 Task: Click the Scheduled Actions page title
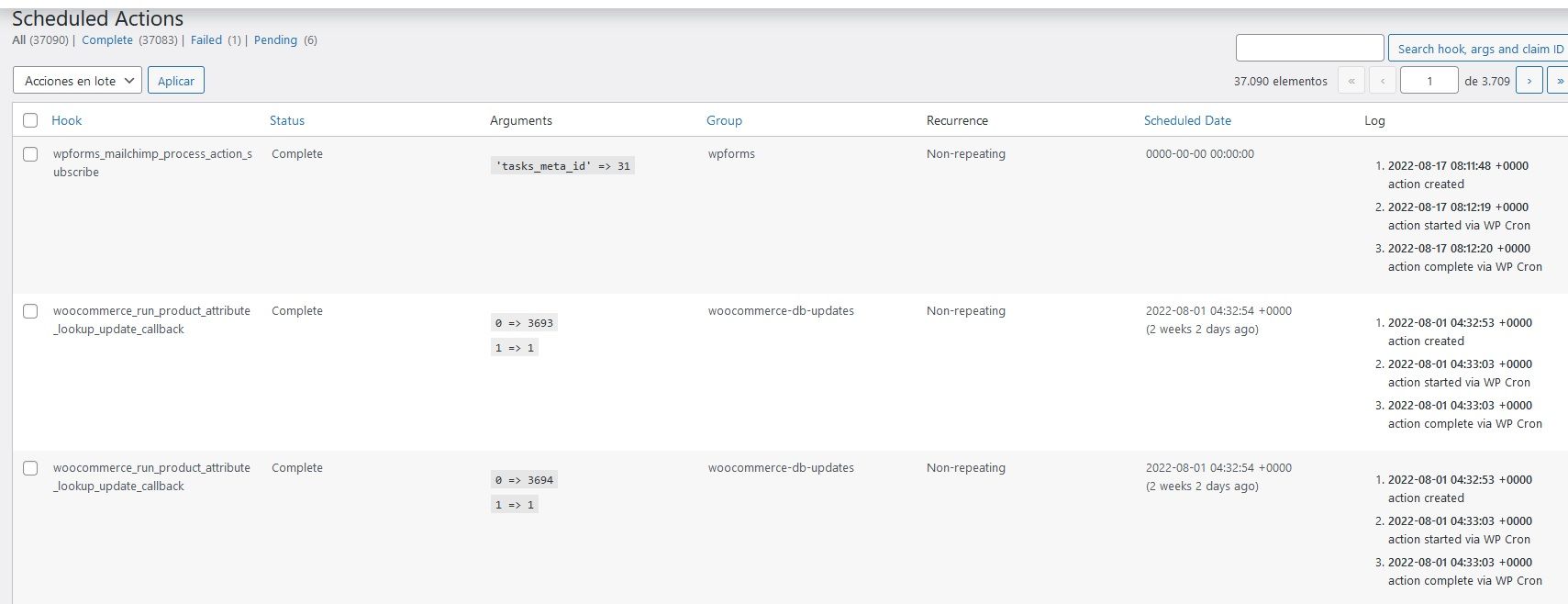97,18
